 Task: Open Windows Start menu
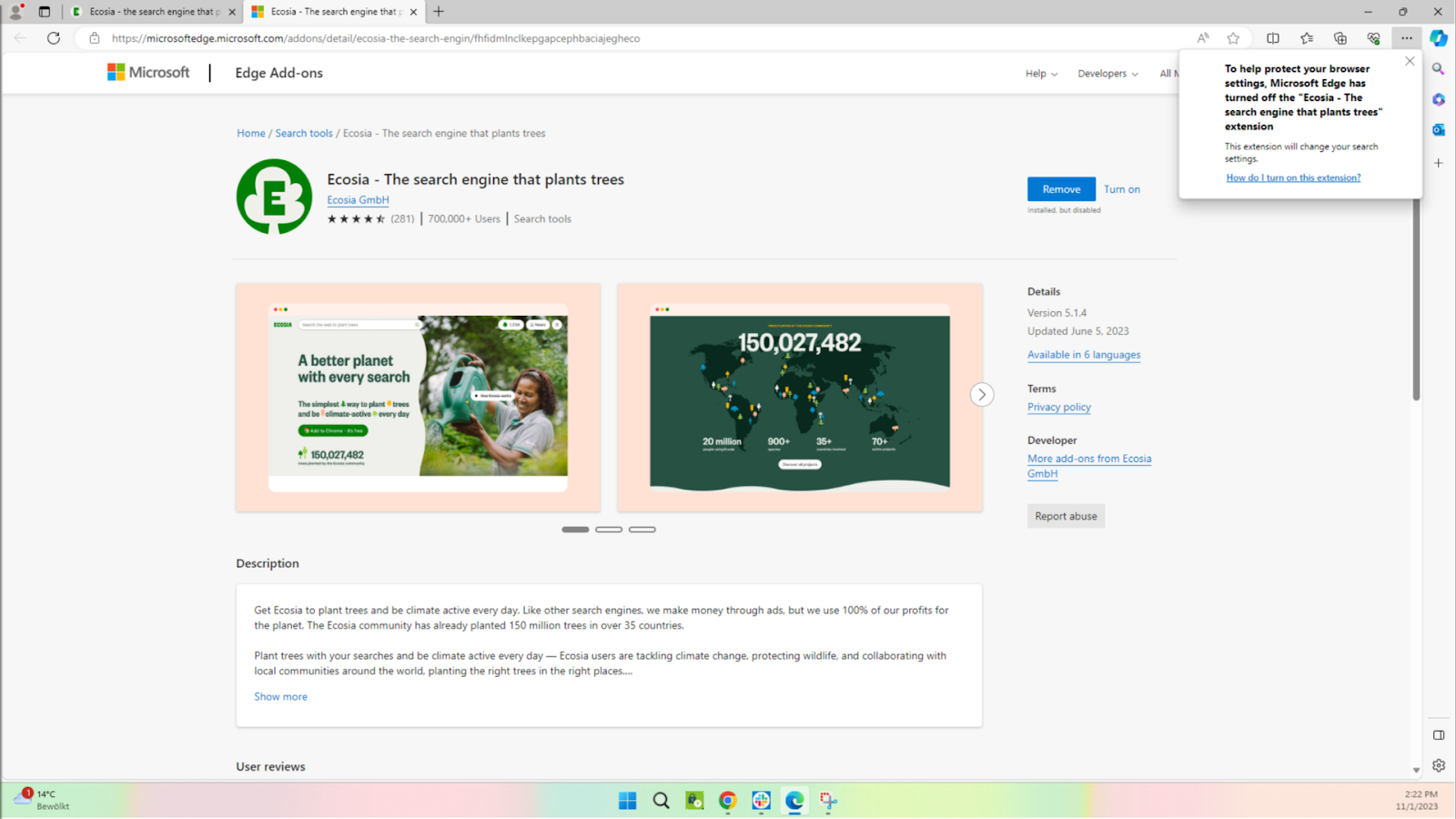tap(628, 801)
